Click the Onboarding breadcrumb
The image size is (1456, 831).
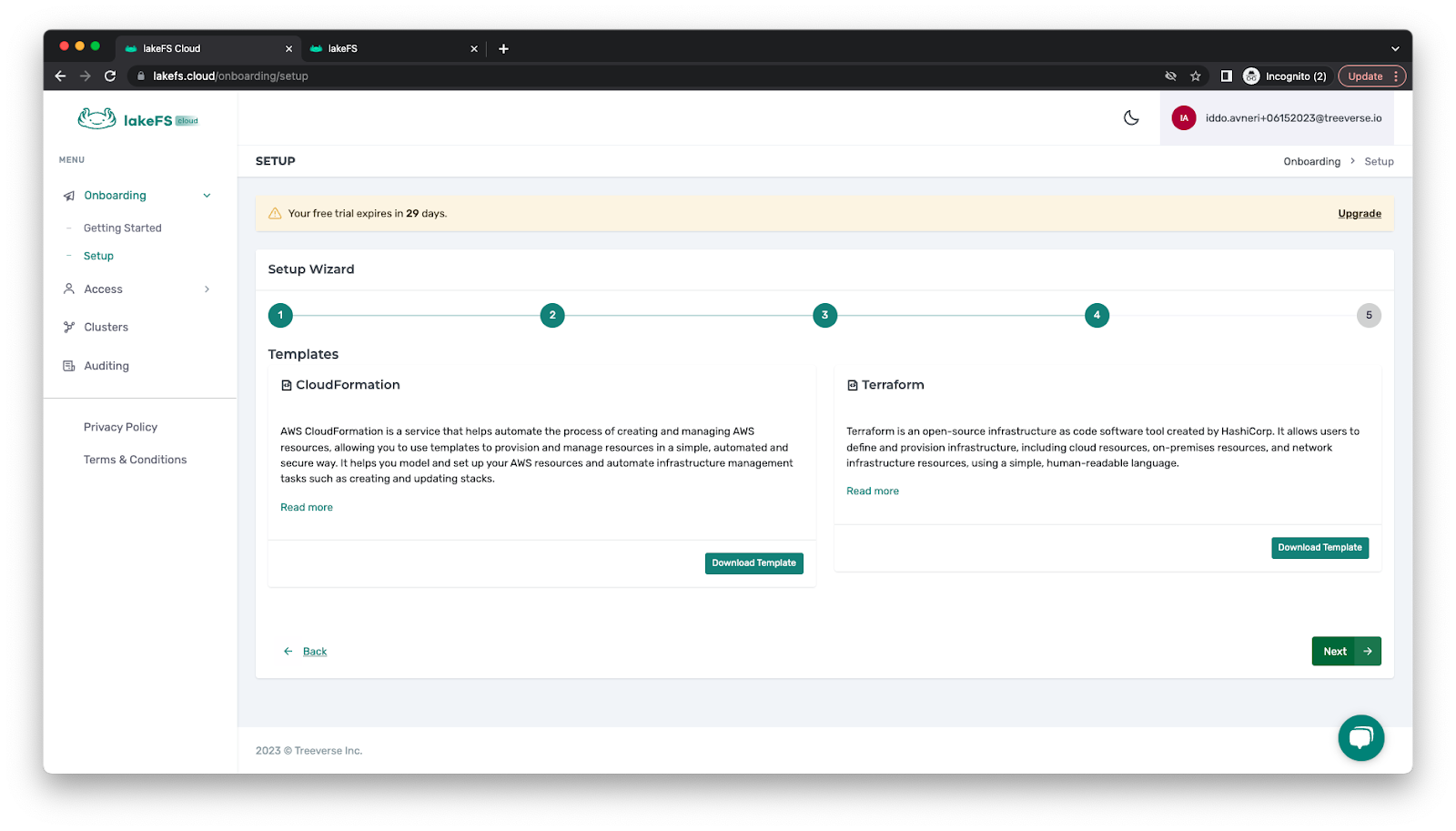pyautogui.click(x=1312, y=162)
